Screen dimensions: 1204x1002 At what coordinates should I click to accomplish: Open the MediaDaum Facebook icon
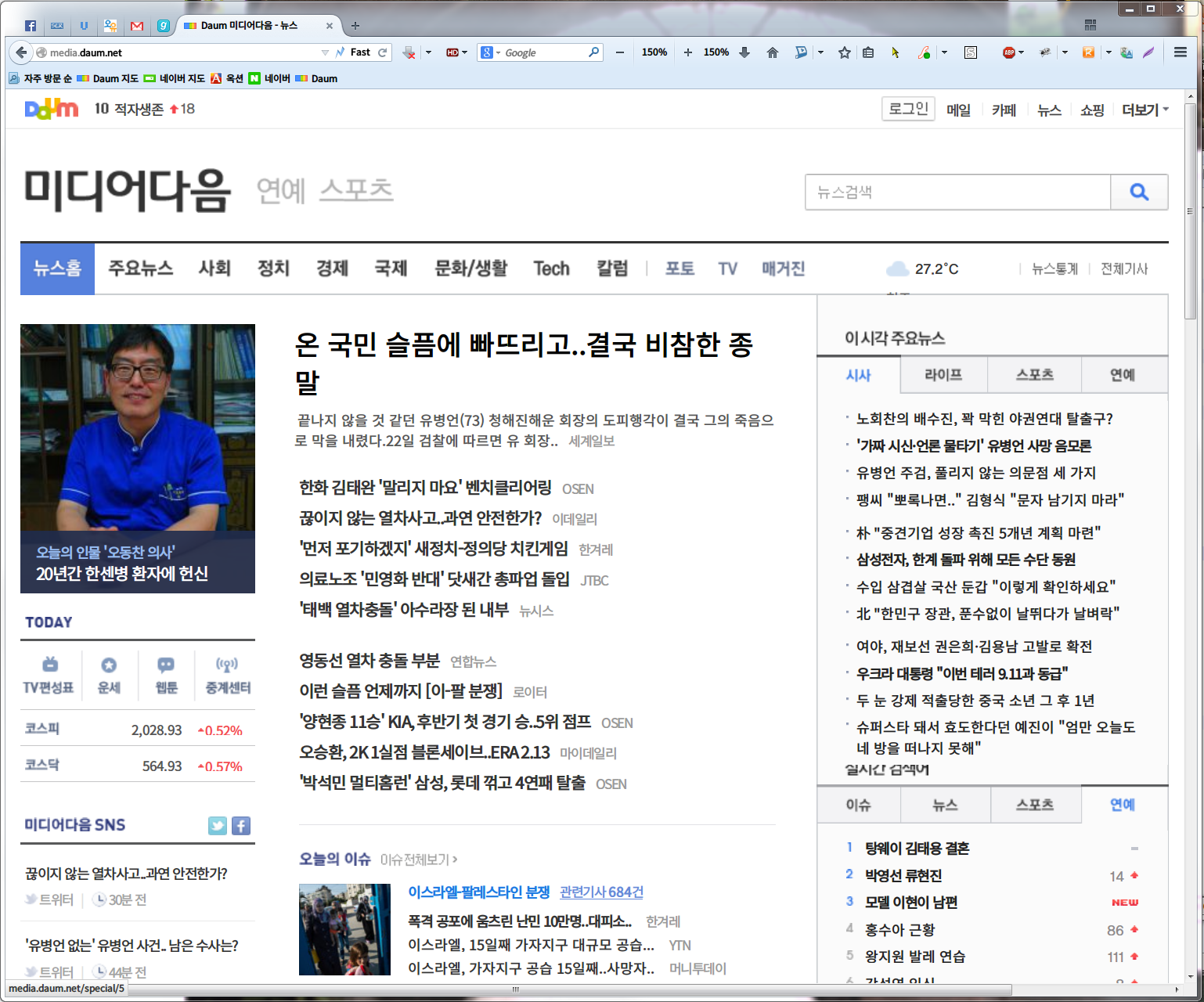click(241, 826)
